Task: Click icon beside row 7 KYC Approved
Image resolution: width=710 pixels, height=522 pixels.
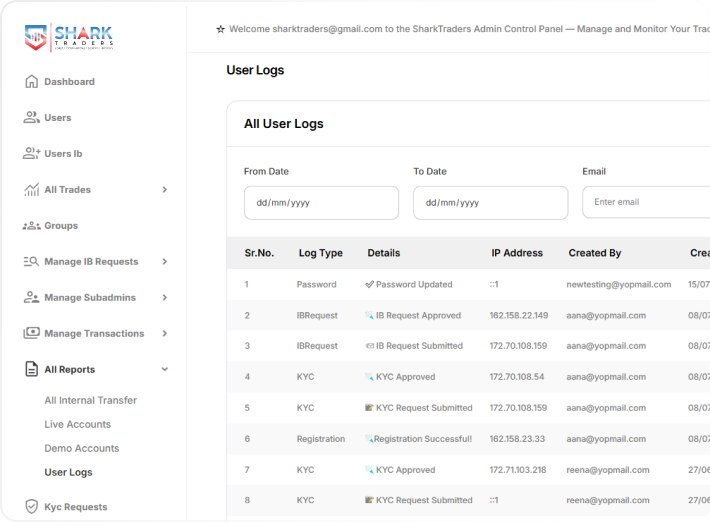Action: [369, 470]
